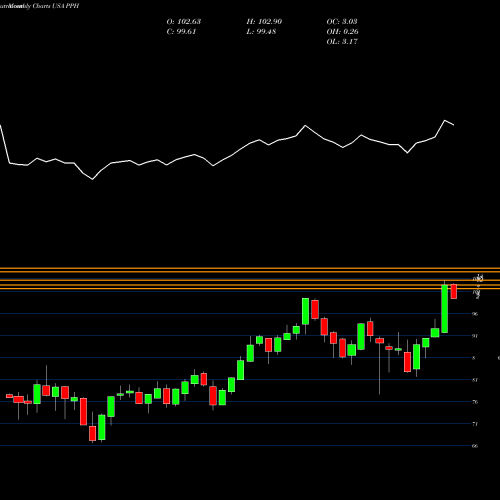Click the tallest green candle near the right edge

(444, 309)
